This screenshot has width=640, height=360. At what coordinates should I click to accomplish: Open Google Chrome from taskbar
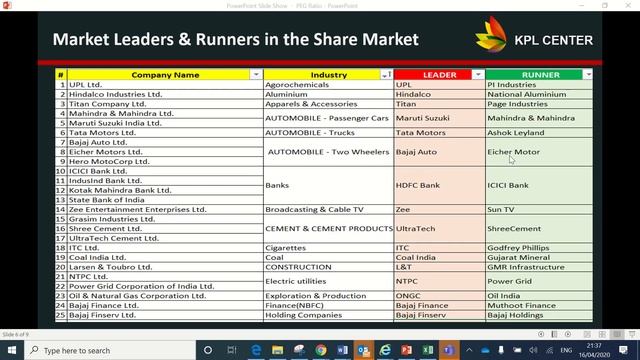321,350
